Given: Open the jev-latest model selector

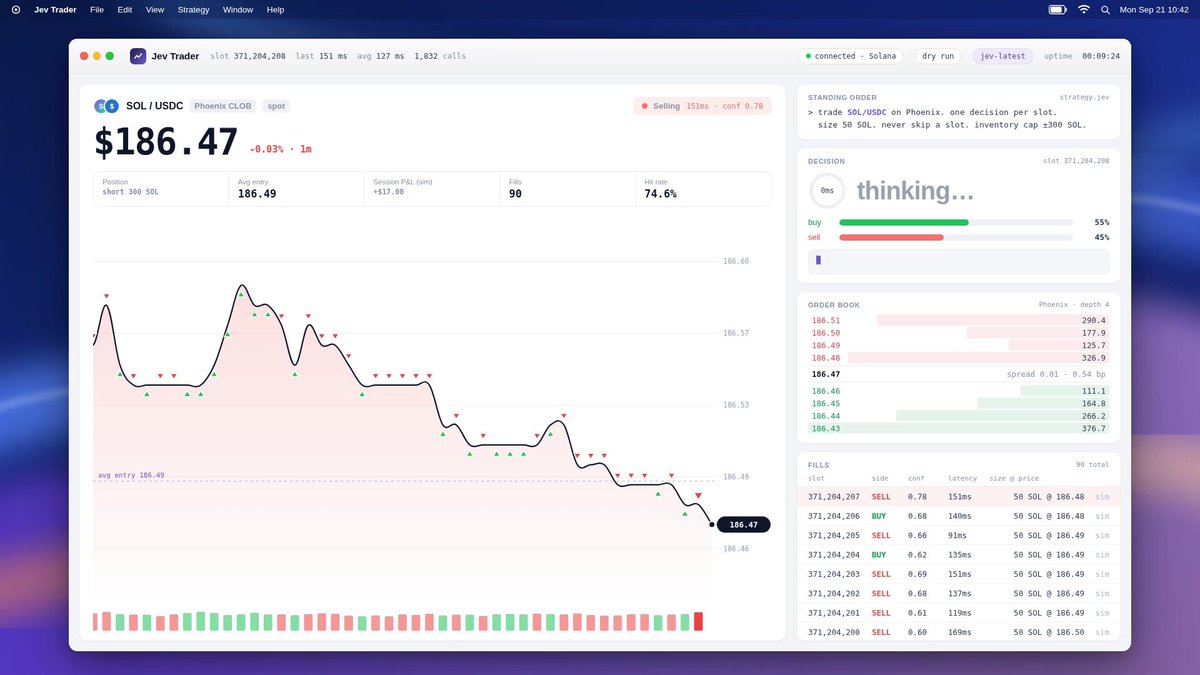Looking at the screenshot, I should [x=1002, y=56].
